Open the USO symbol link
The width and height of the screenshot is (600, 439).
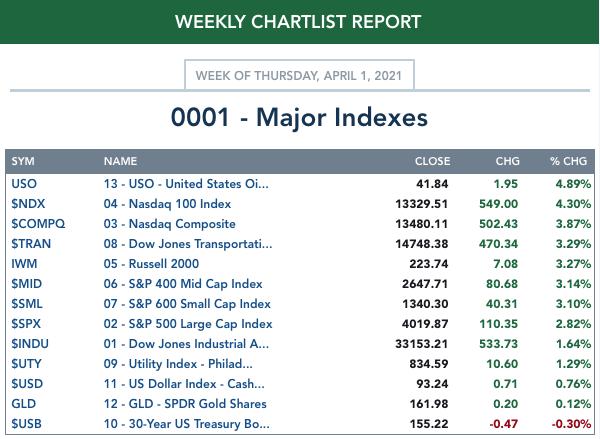[24, 184]
